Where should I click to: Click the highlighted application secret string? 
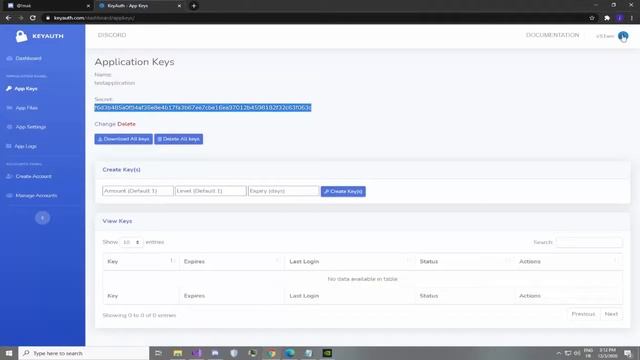click(203, 107)
